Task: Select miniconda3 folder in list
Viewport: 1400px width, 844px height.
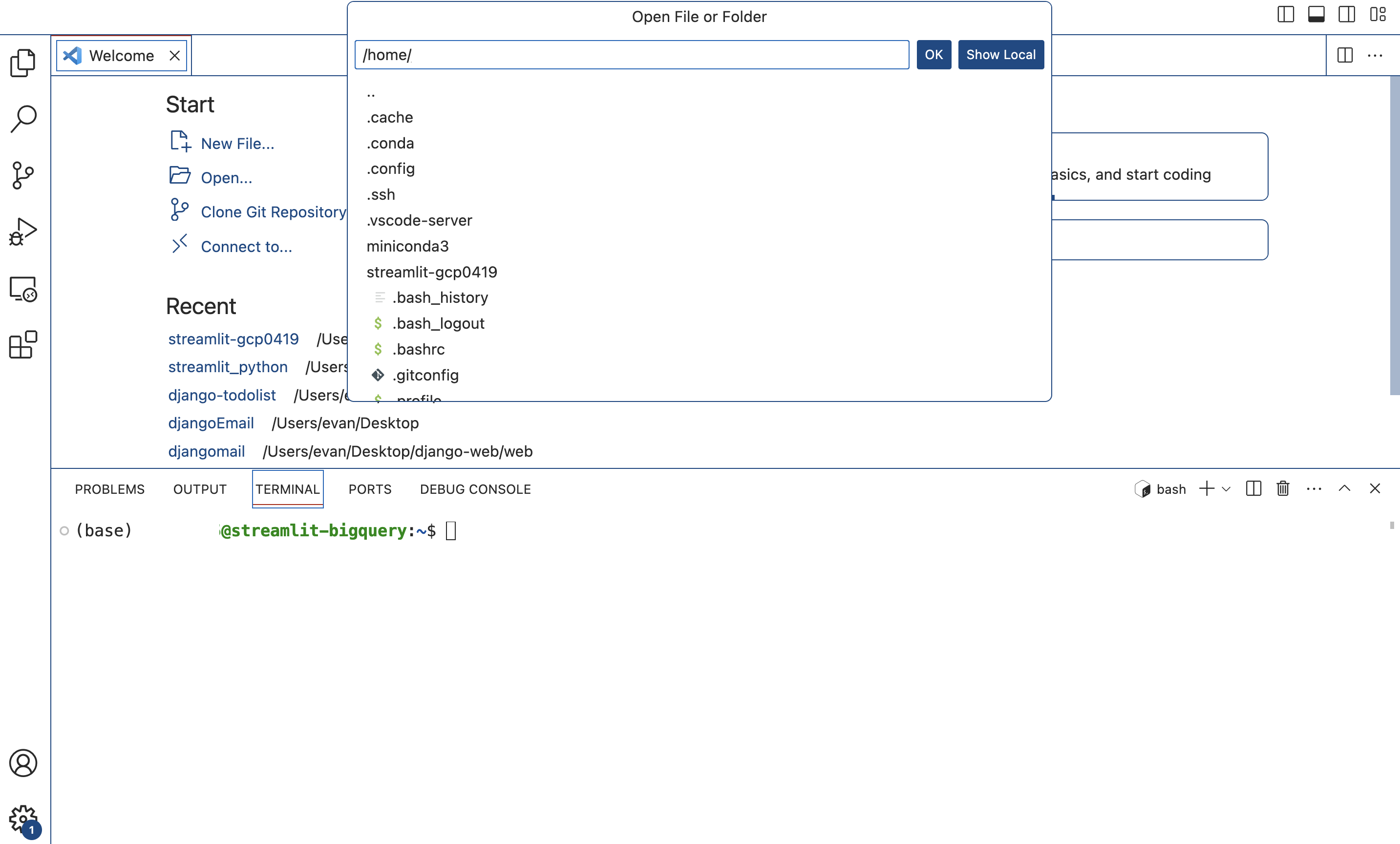Action: point(699,247)
